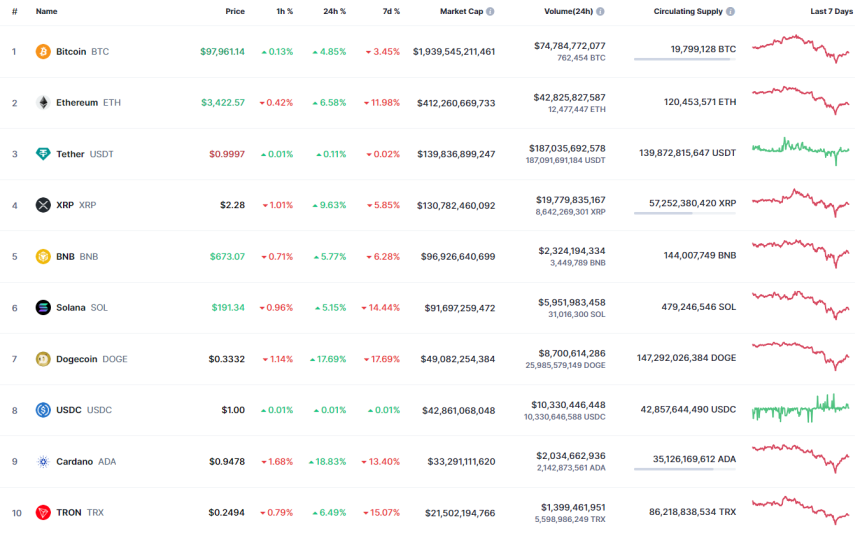Sort by the 24h % column header
860x536 pixels.
coord(335,12)
